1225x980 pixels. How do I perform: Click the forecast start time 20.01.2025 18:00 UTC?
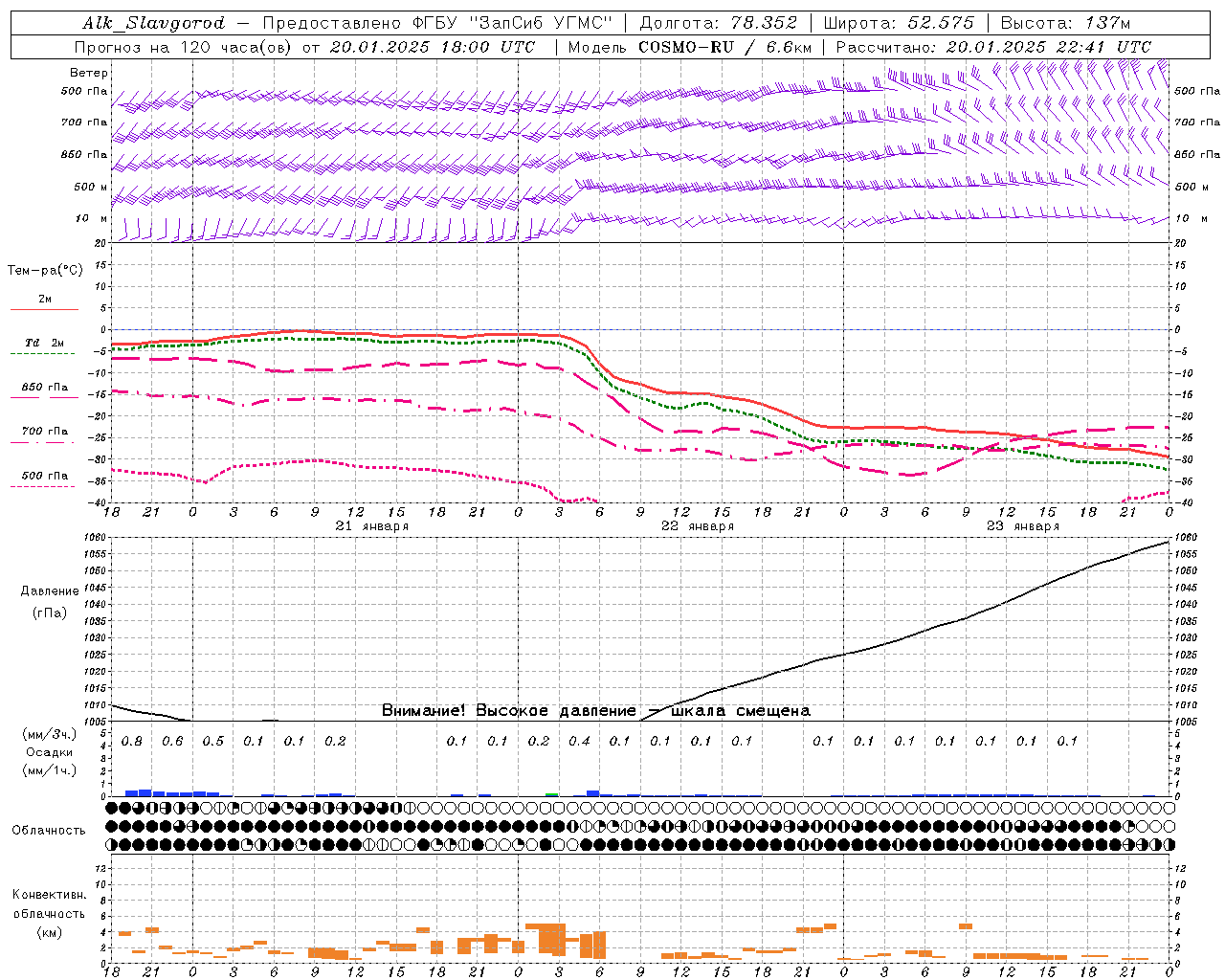point(433,47)
